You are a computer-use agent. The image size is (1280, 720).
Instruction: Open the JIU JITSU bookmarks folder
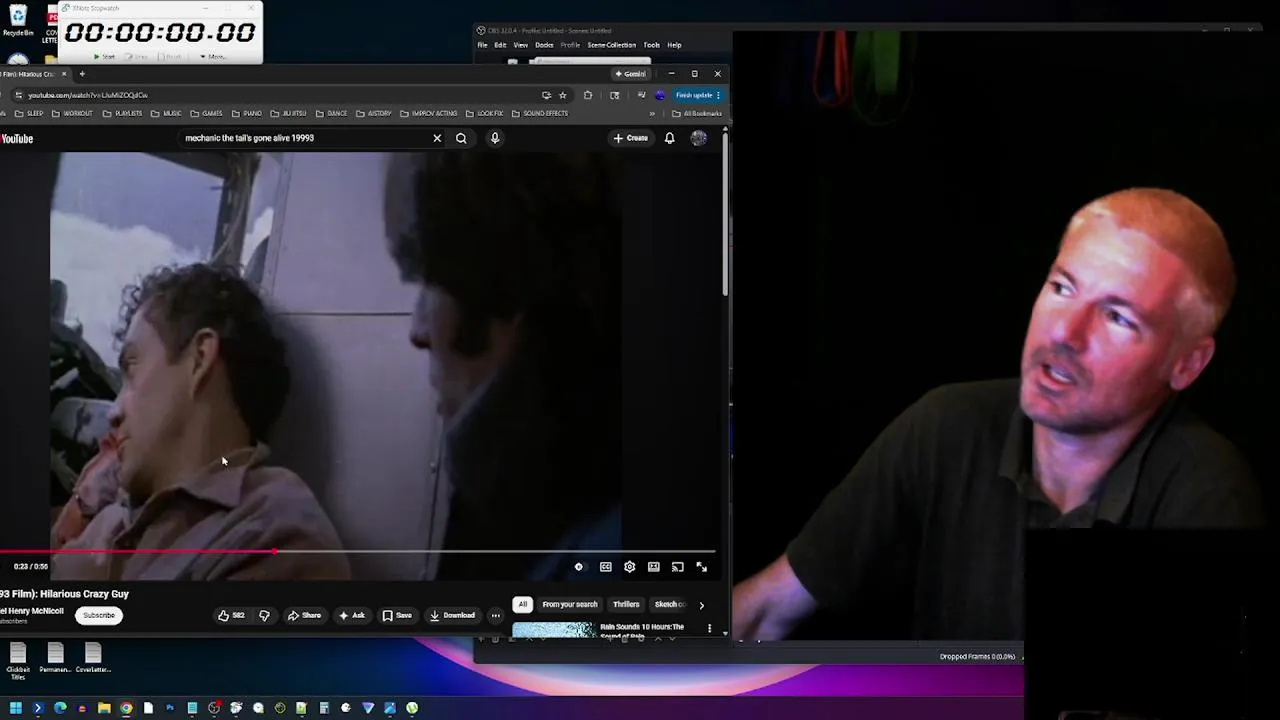click(289, 113)
